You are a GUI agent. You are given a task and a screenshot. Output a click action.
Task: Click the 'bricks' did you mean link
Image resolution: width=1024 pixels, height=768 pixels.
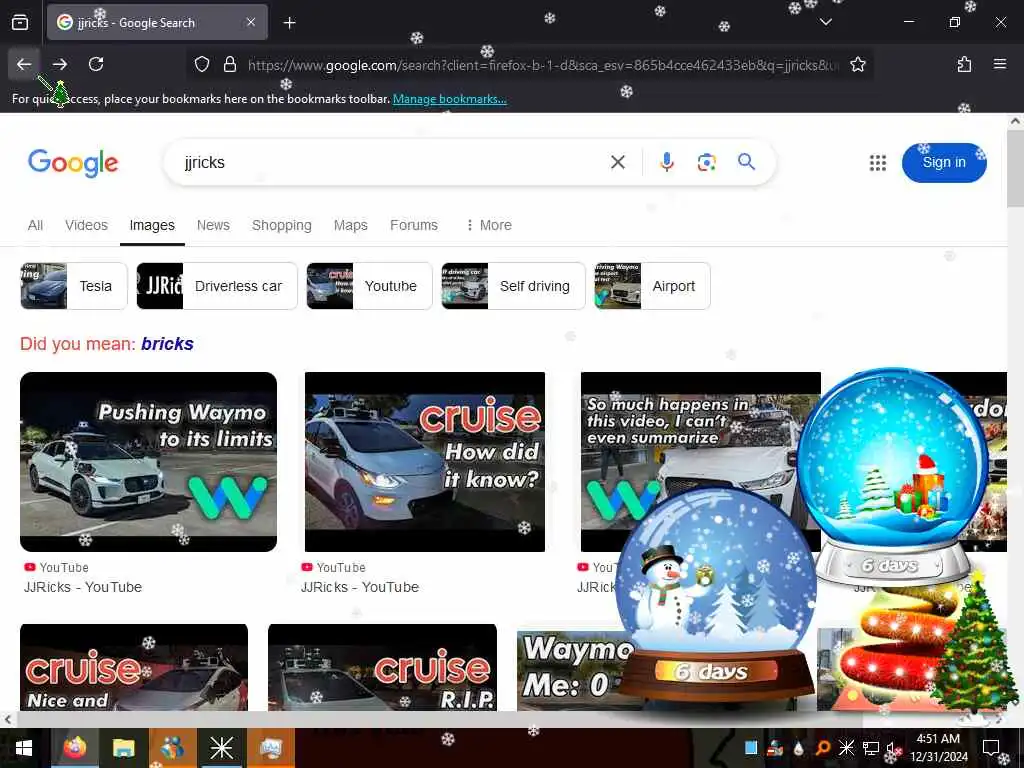click(167, 344)
